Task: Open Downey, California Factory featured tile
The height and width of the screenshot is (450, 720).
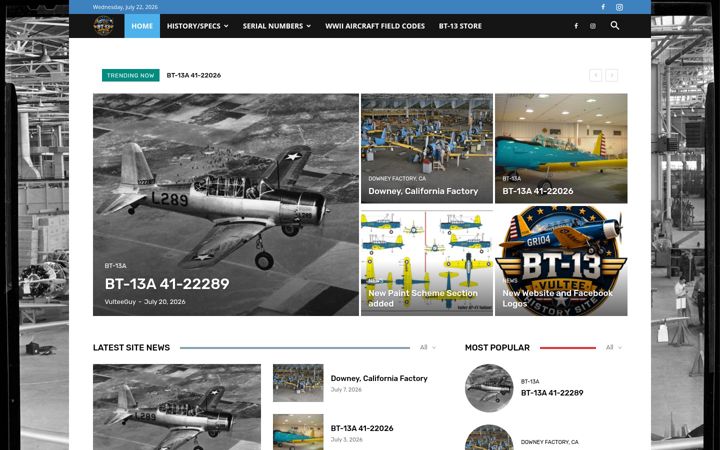Action: pos(423,191)
